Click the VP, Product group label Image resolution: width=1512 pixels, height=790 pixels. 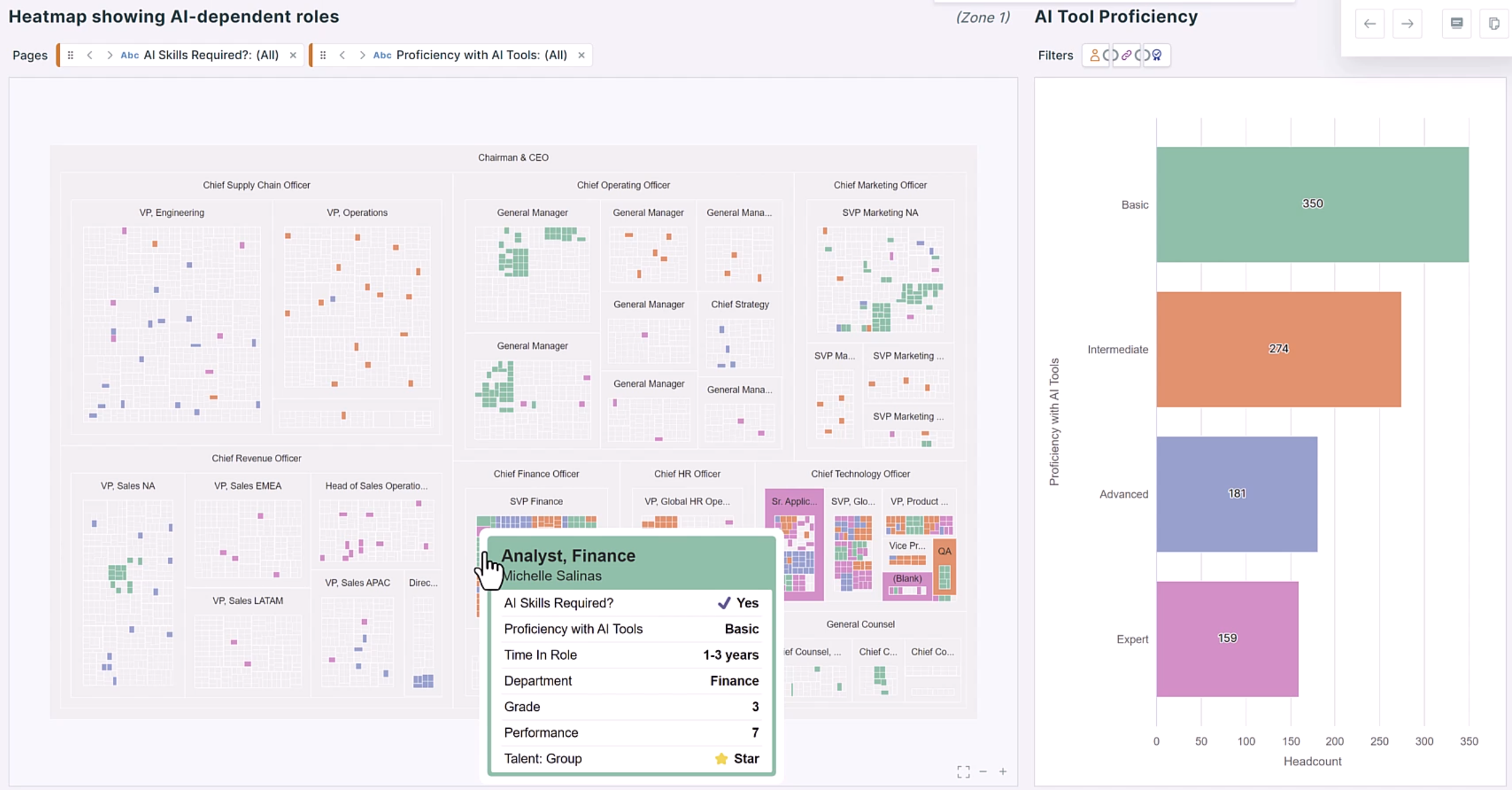tap(918, 502)
